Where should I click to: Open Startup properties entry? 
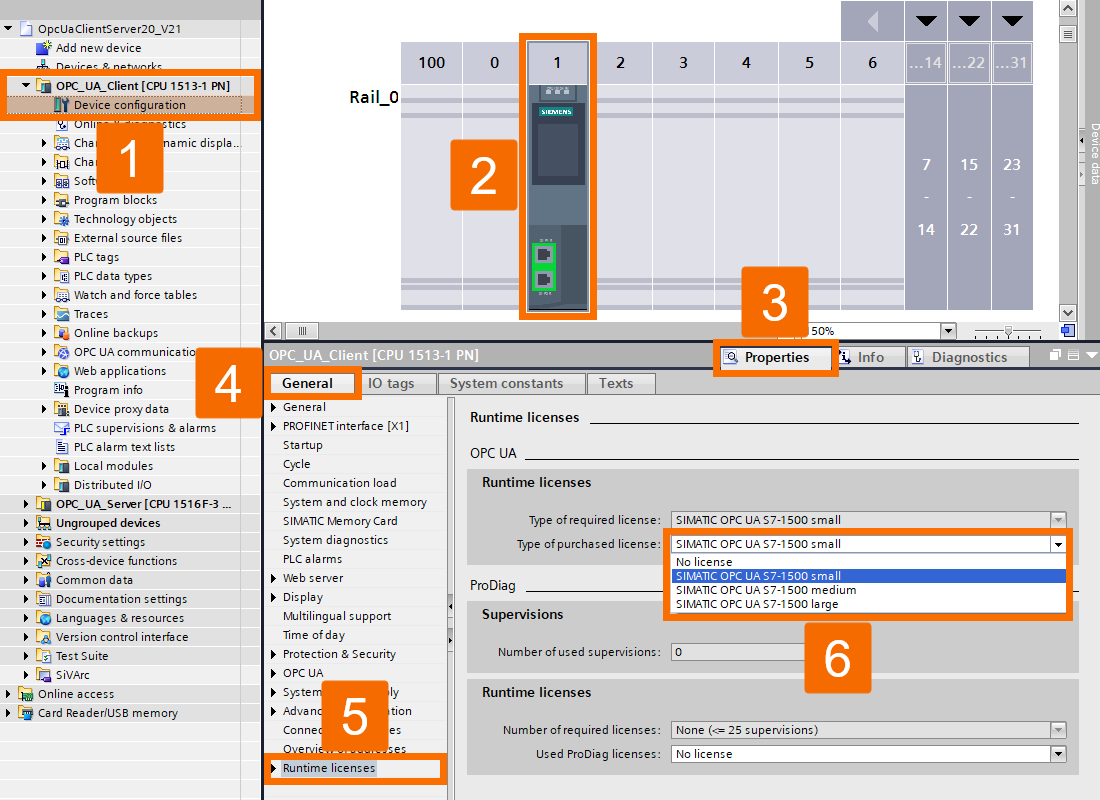point(303,445)
